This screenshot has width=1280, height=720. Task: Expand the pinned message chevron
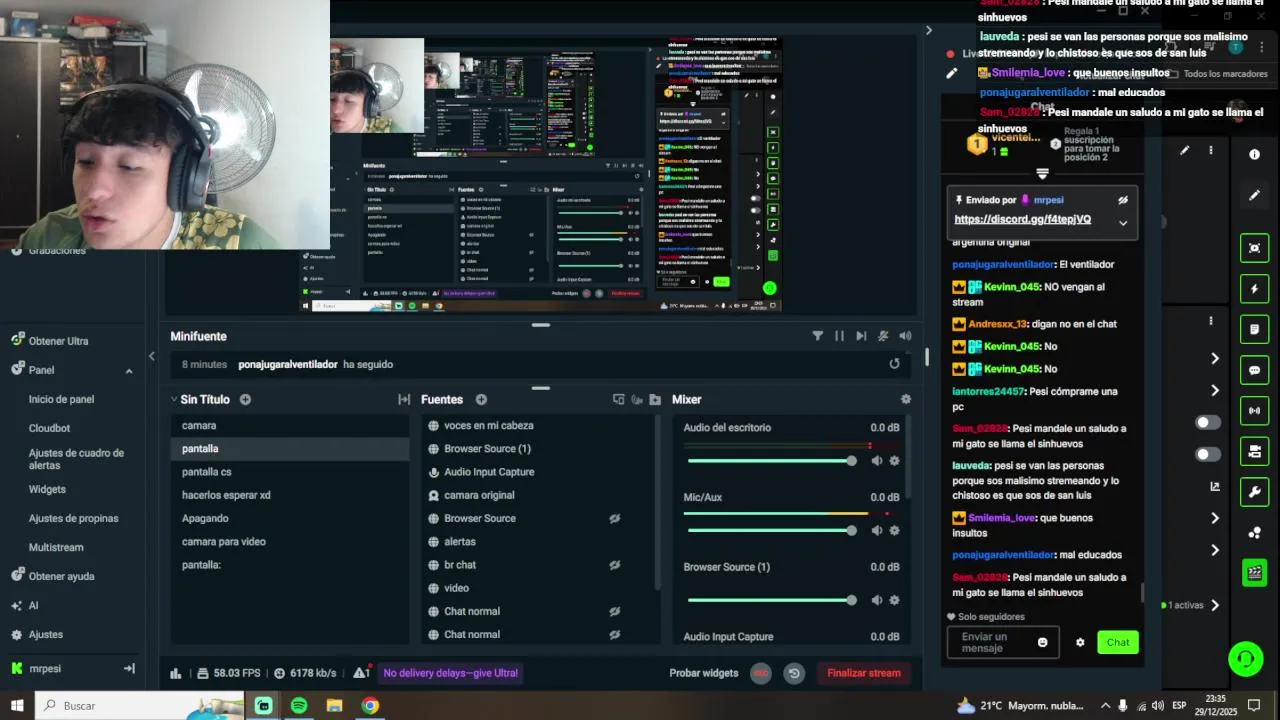click(1123, 223)
